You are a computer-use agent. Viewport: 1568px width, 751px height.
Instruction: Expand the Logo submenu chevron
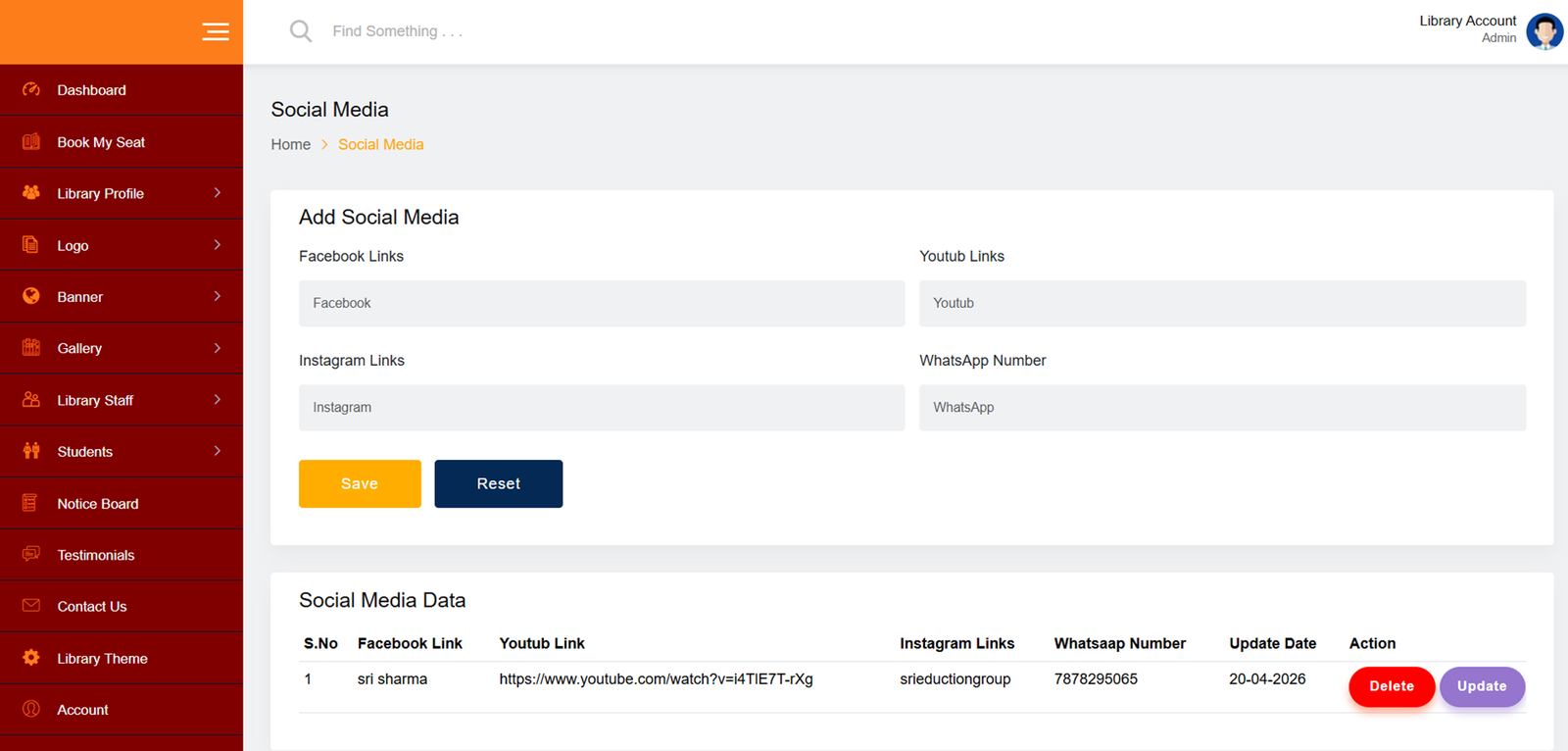click(x=218, y=245)
